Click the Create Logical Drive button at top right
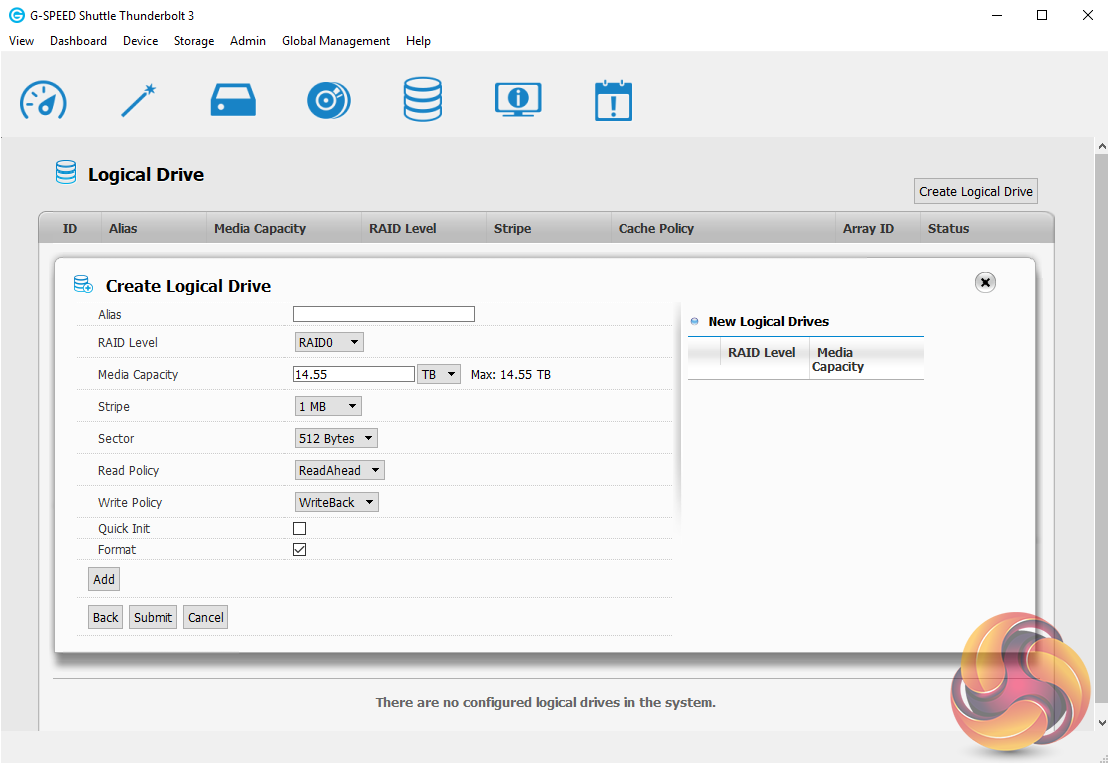The height and width of the screenshot is (766, 1108). pos(975,191)
